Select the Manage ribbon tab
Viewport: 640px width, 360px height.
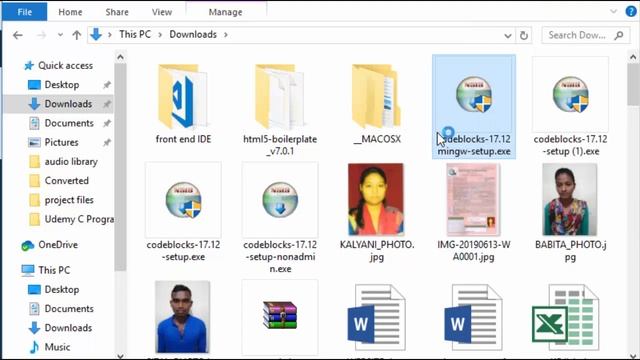coord(225,12)
